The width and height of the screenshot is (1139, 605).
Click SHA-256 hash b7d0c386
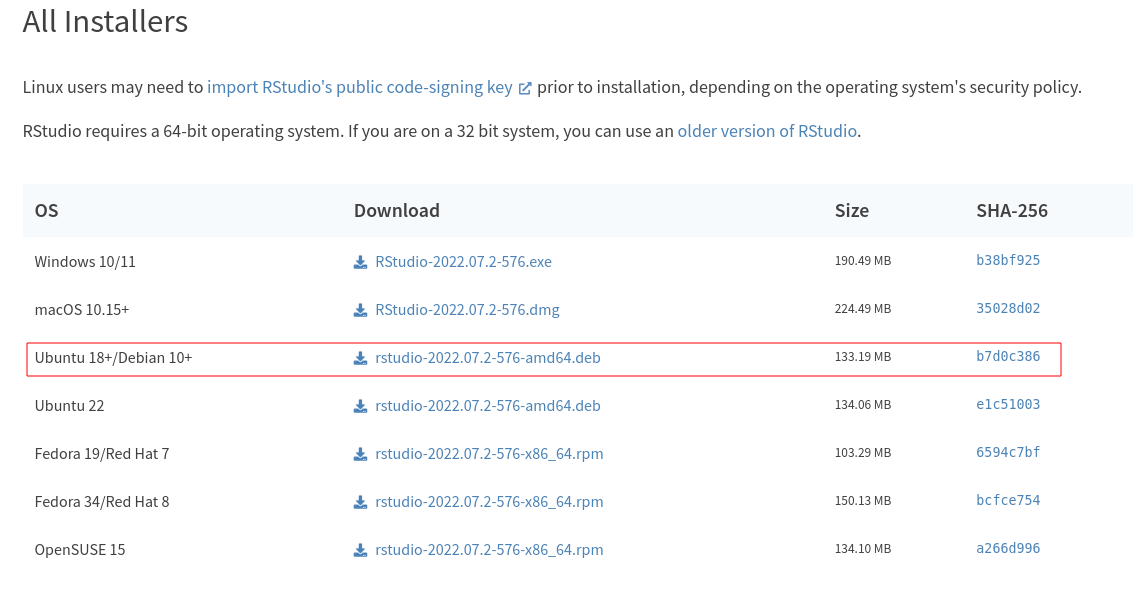coord(1008,356)
